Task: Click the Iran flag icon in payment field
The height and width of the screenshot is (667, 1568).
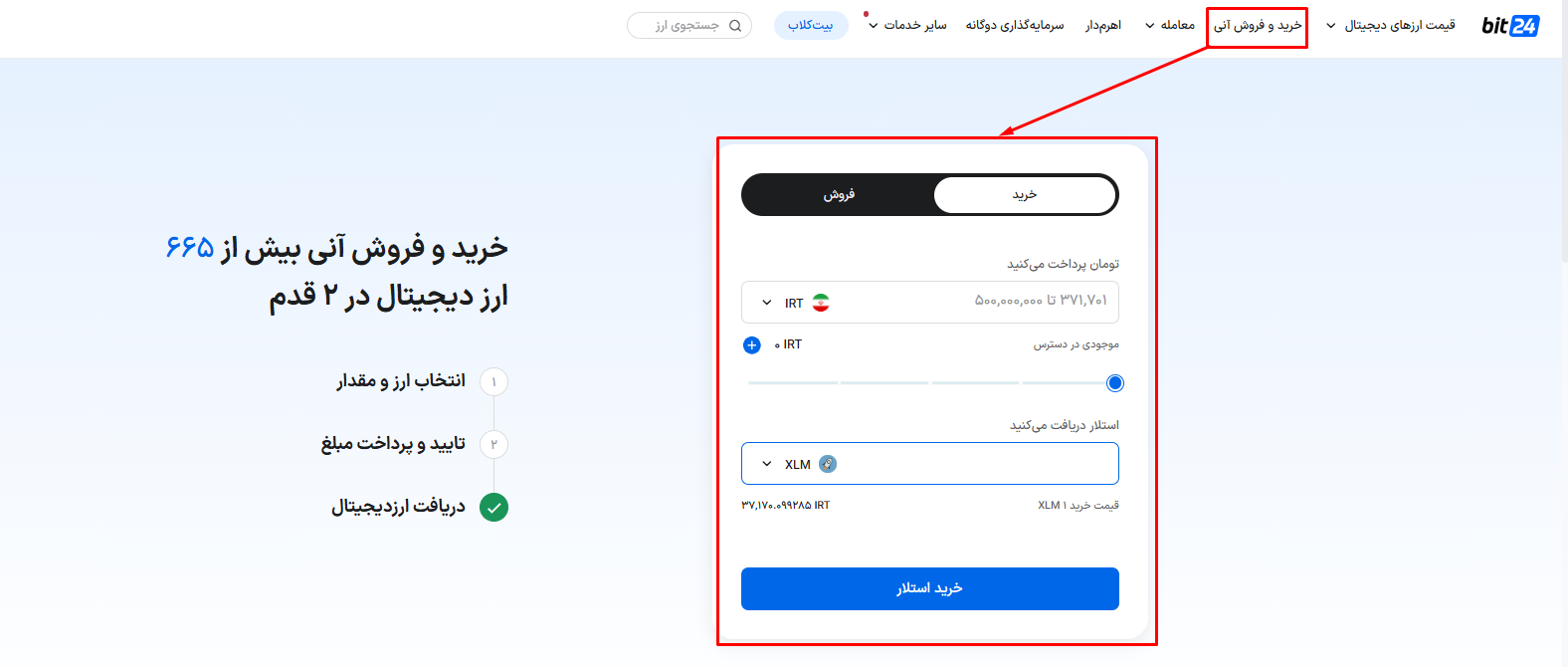Action: click(x=821, y=303)
